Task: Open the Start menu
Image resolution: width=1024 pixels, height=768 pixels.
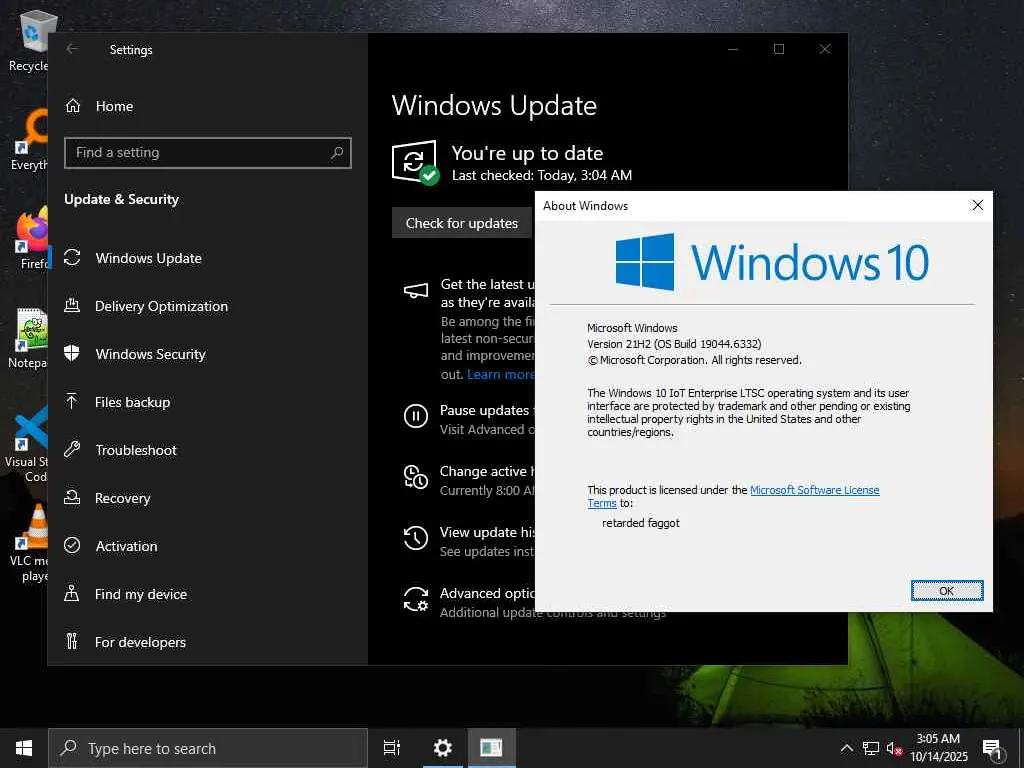Action: click(24, 748)
